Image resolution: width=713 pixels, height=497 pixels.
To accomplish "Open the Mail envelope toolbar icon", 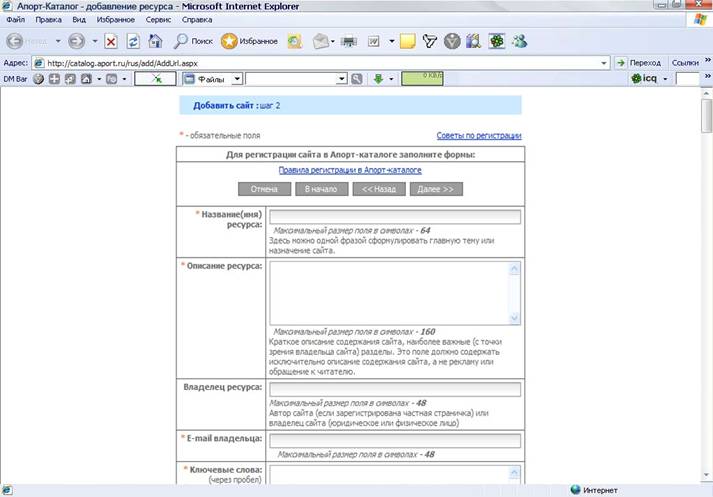I will pyautogui.click(x=321, y=41).
